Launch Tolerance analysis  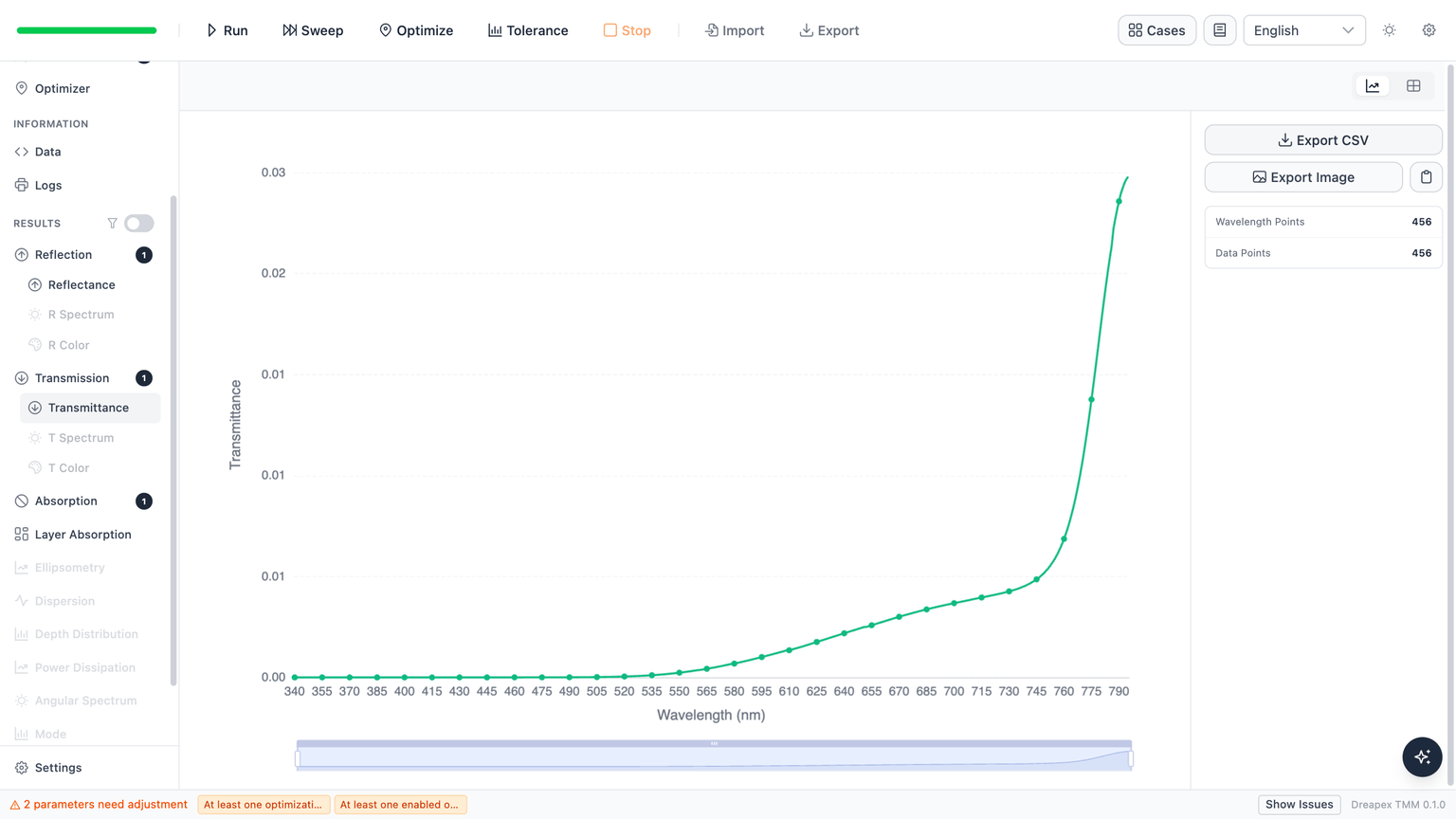coord(528,30)
